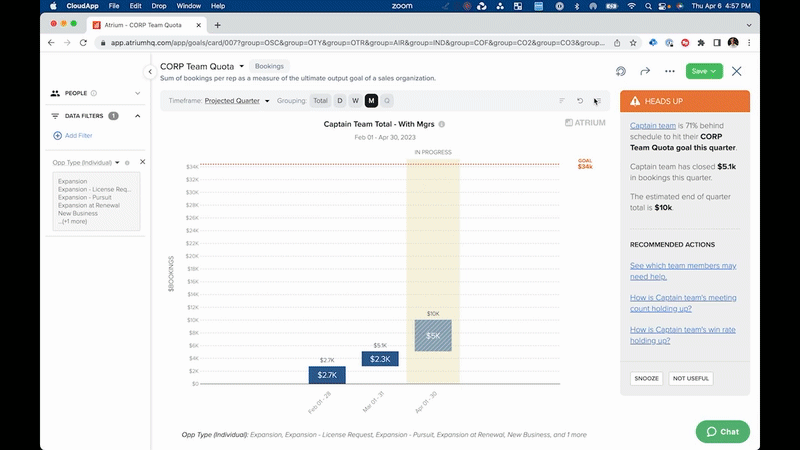Click the Captain team link
Screen dimensions: 800x450
pyautogui.click(x=653, y=126)
